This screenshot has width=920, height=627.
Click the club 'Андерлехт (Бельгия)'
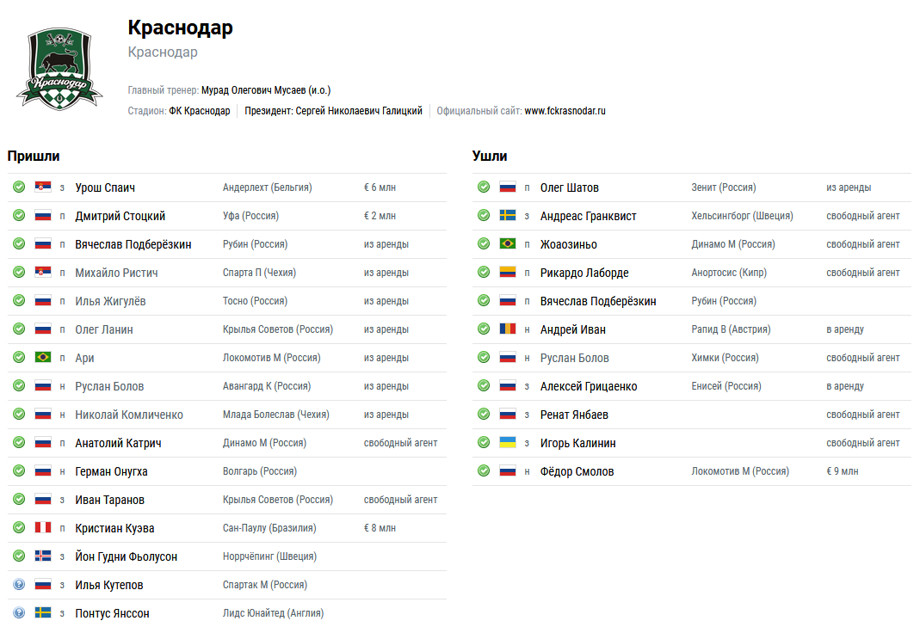click(267, 188)
